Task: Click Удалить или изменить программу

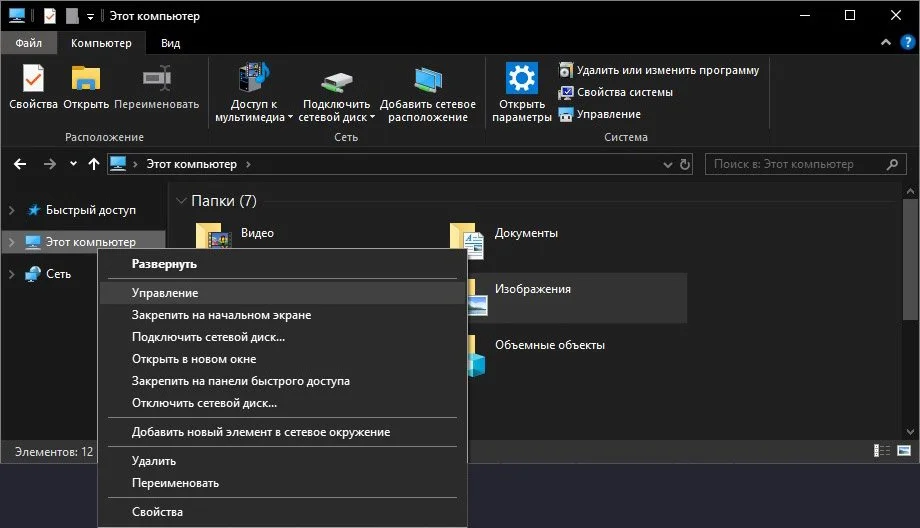Action: point(659,70)
